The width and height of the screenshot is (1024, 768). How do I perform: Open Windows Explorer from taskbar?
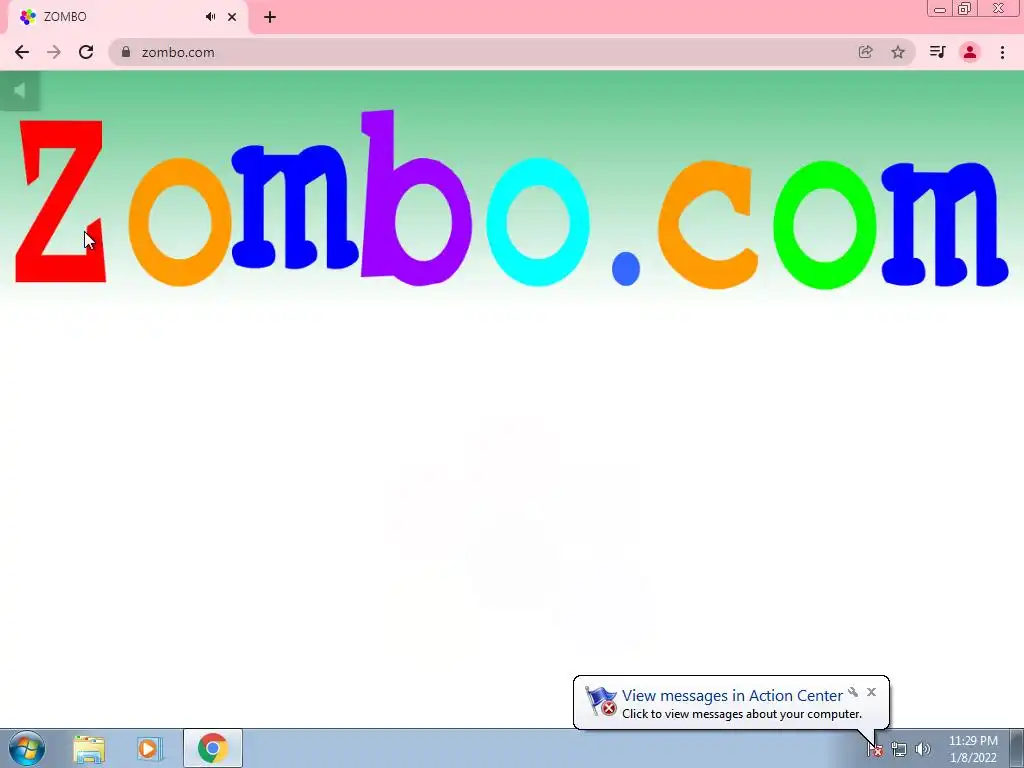(89, 748)
